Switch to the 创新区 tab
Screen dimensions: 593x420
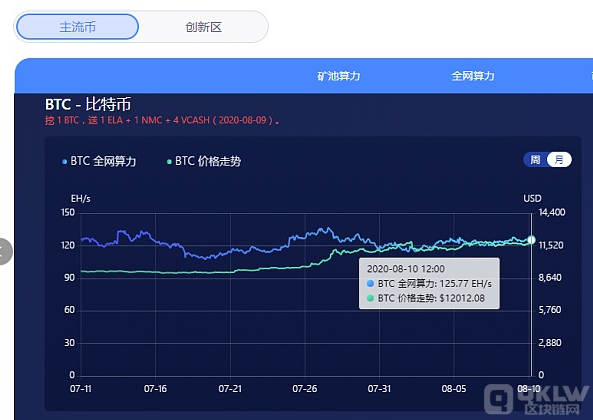203,27
